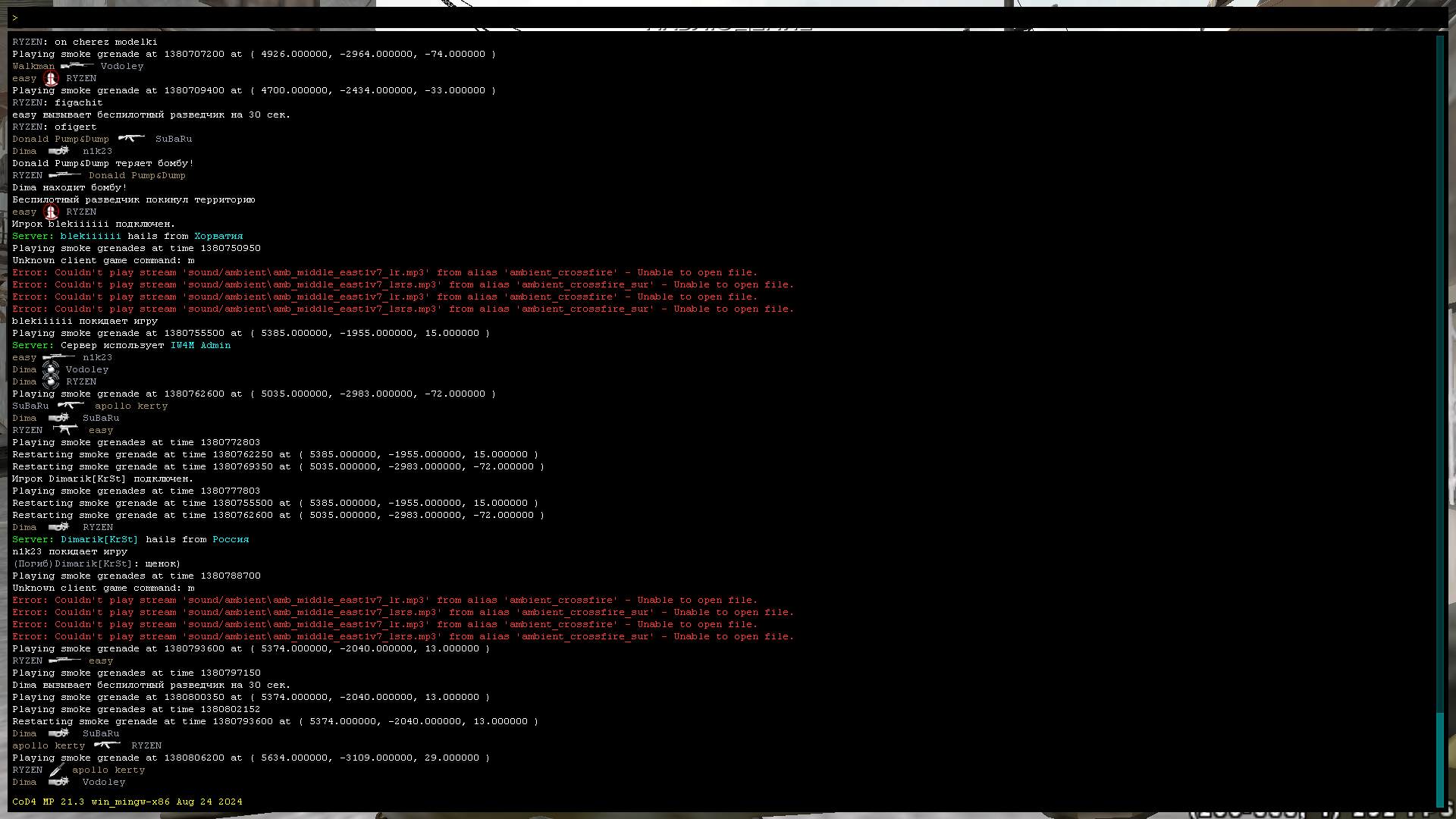
Task: Click the cyan Dimarik[KrSt] name in Server line
Action: (x=99, y=539)
